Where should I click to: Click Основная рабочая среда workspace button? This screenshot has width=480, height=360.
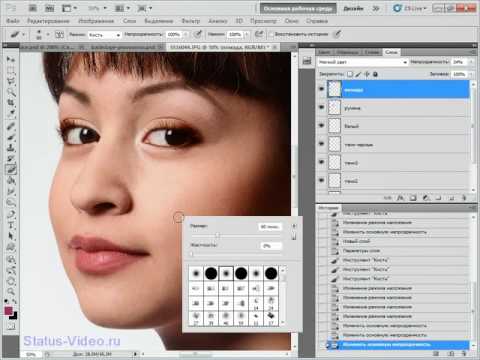point(298,9)
